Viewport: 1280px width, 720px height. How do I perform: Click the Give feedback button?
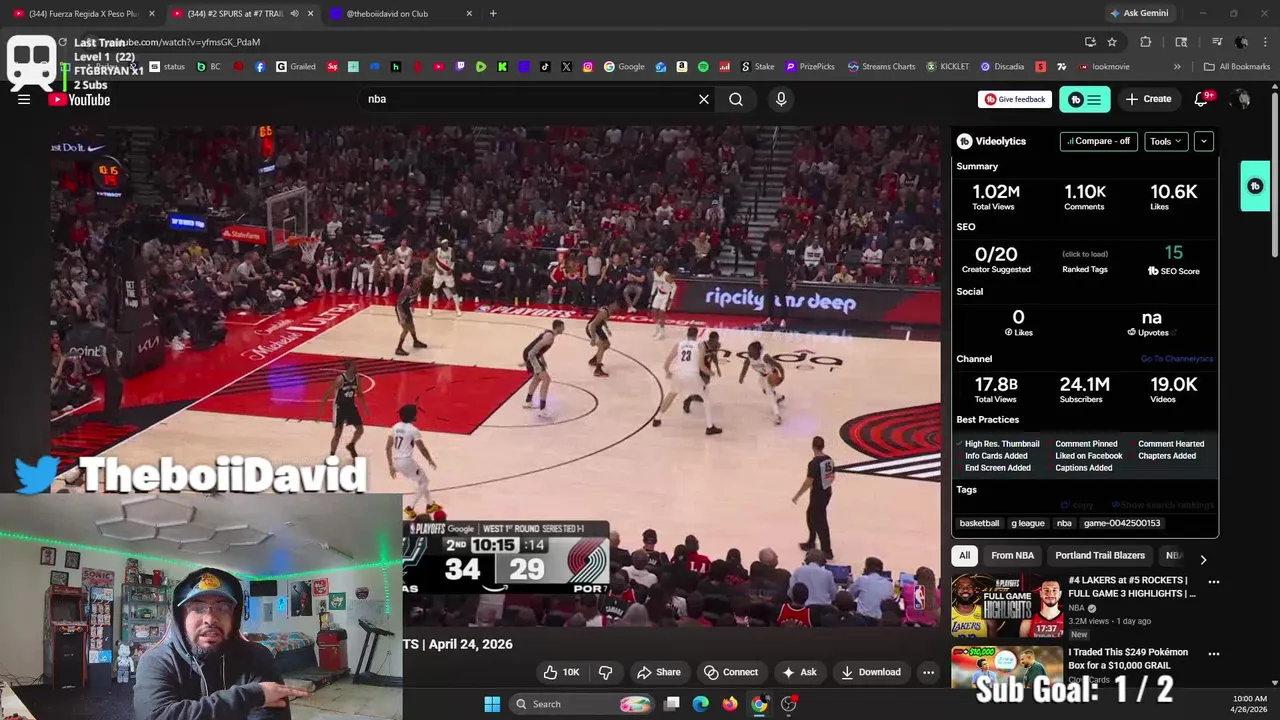(x=1015, y=99)
